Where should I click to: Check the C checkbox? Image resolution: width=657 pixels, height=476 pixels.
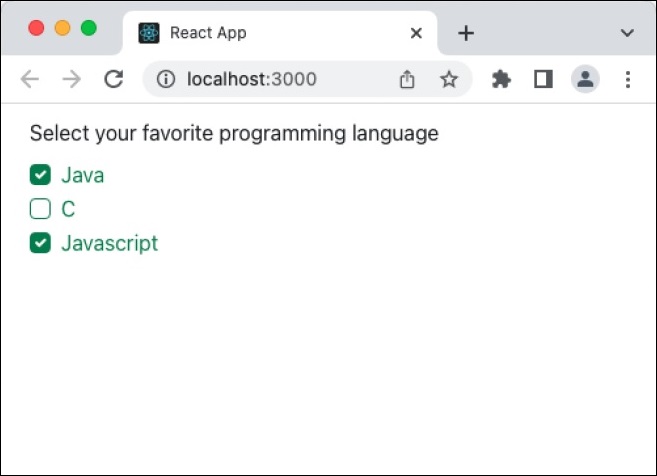point(40,209)
